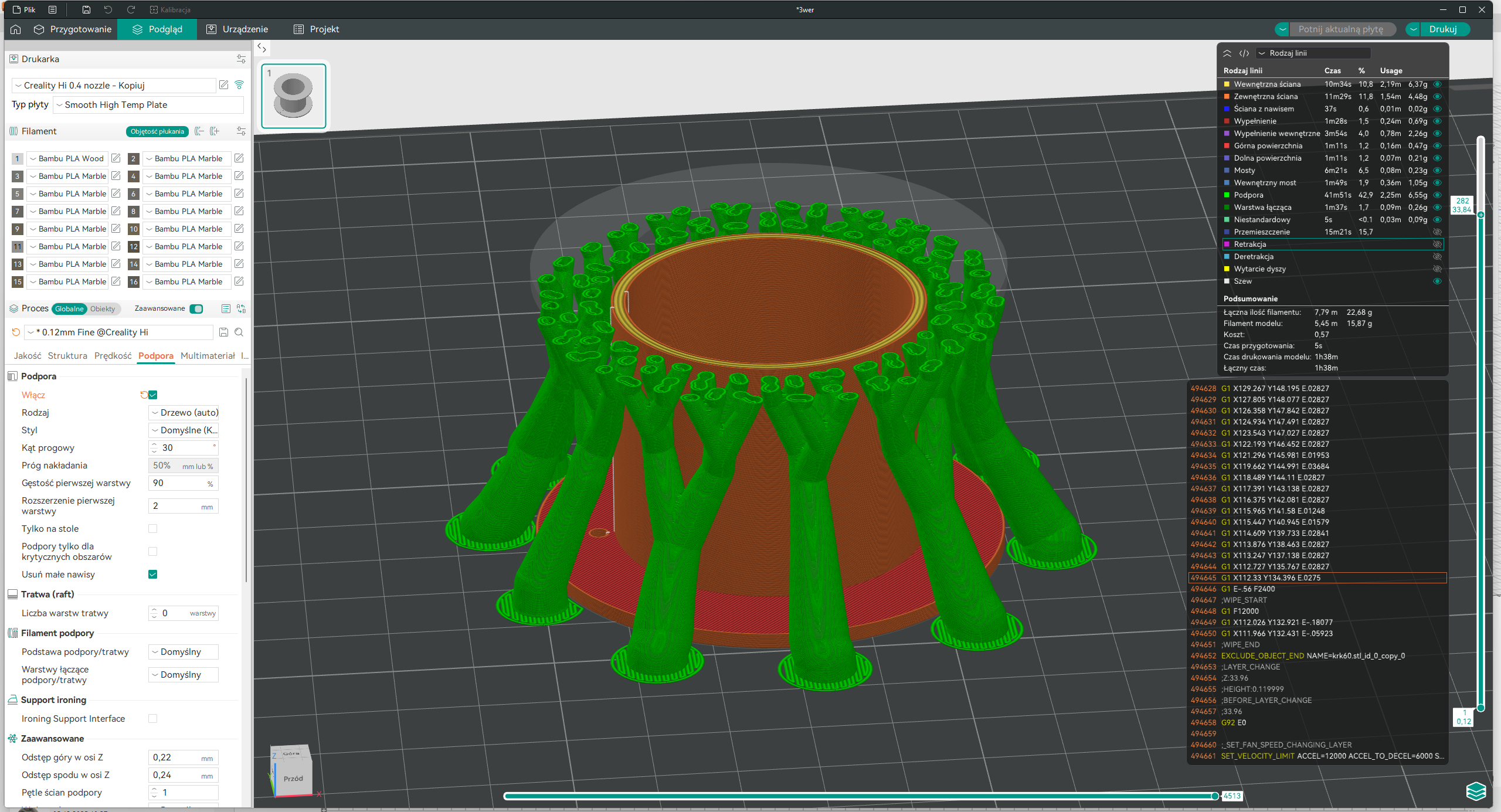The image size is (1501, 812).
Task: Hide Podpora lines in preview
Action: [1437, 195]
